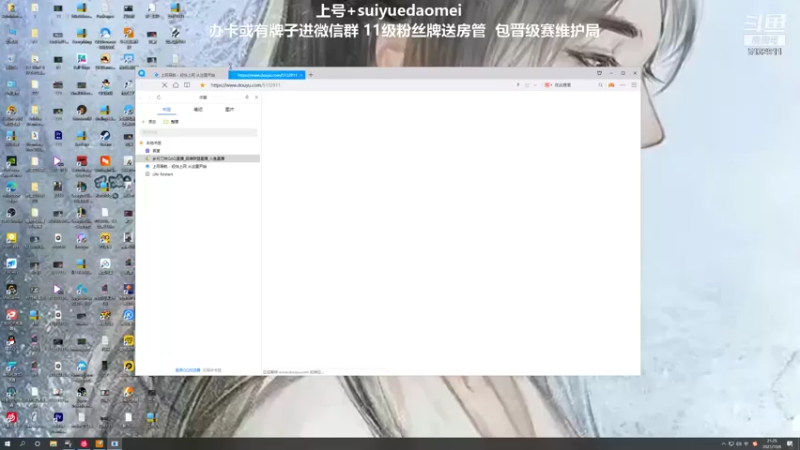This screenshot has width=800, height=450.
Task: Open the 笔记 tab in sidebar
Action: pyautogui.click(x=198, y=109)
